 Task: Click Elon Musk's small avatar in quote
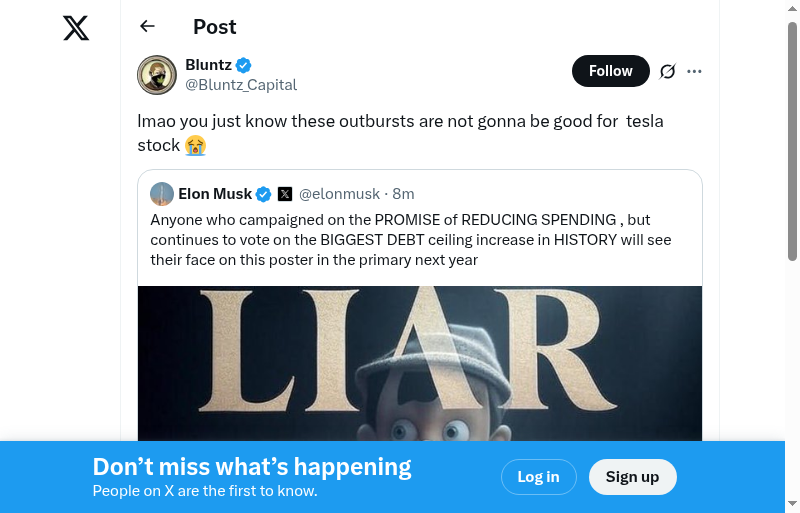click(162, 194)
